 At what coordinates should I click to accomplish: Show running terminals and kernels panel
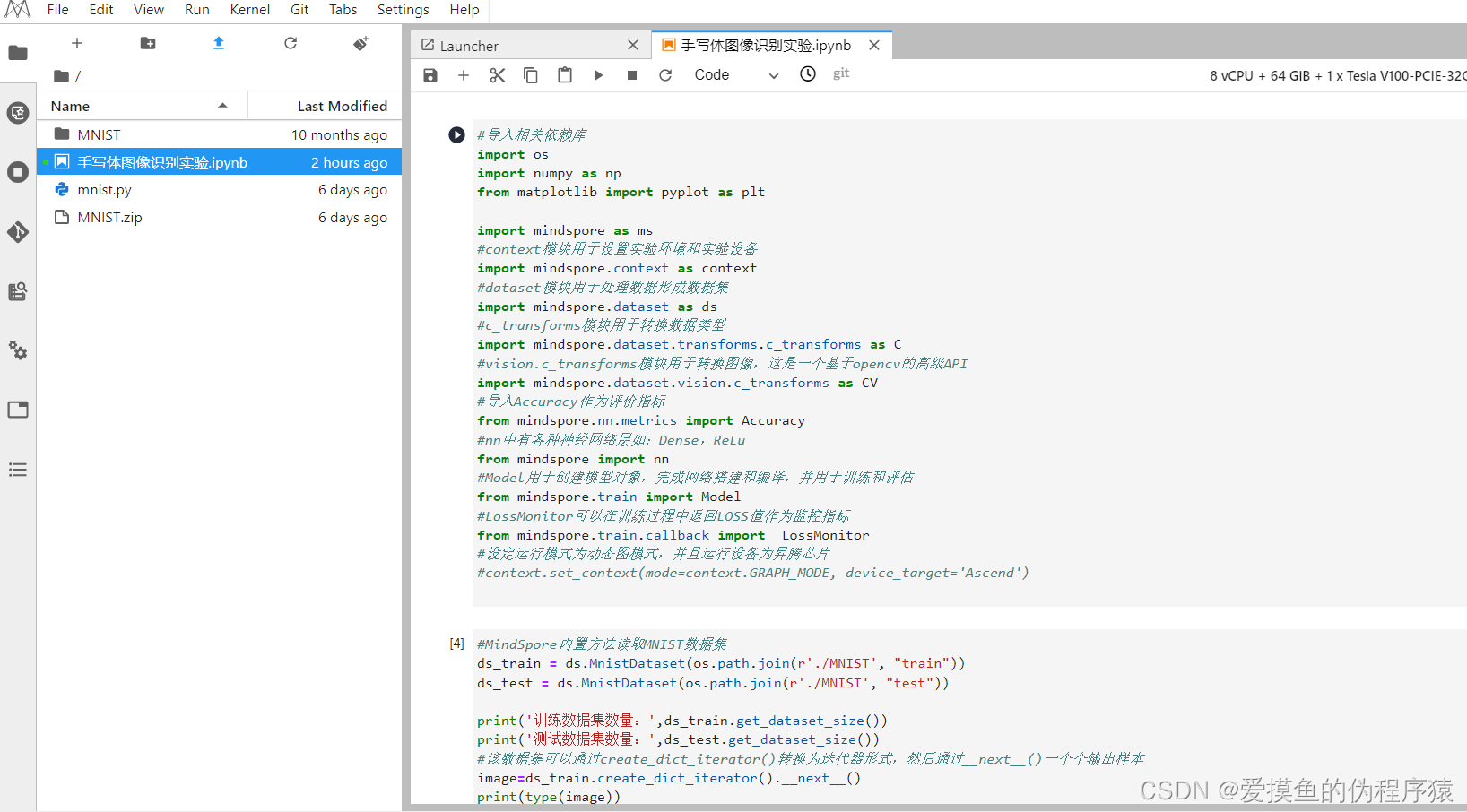pyautogui.click(x=18, y=172)
